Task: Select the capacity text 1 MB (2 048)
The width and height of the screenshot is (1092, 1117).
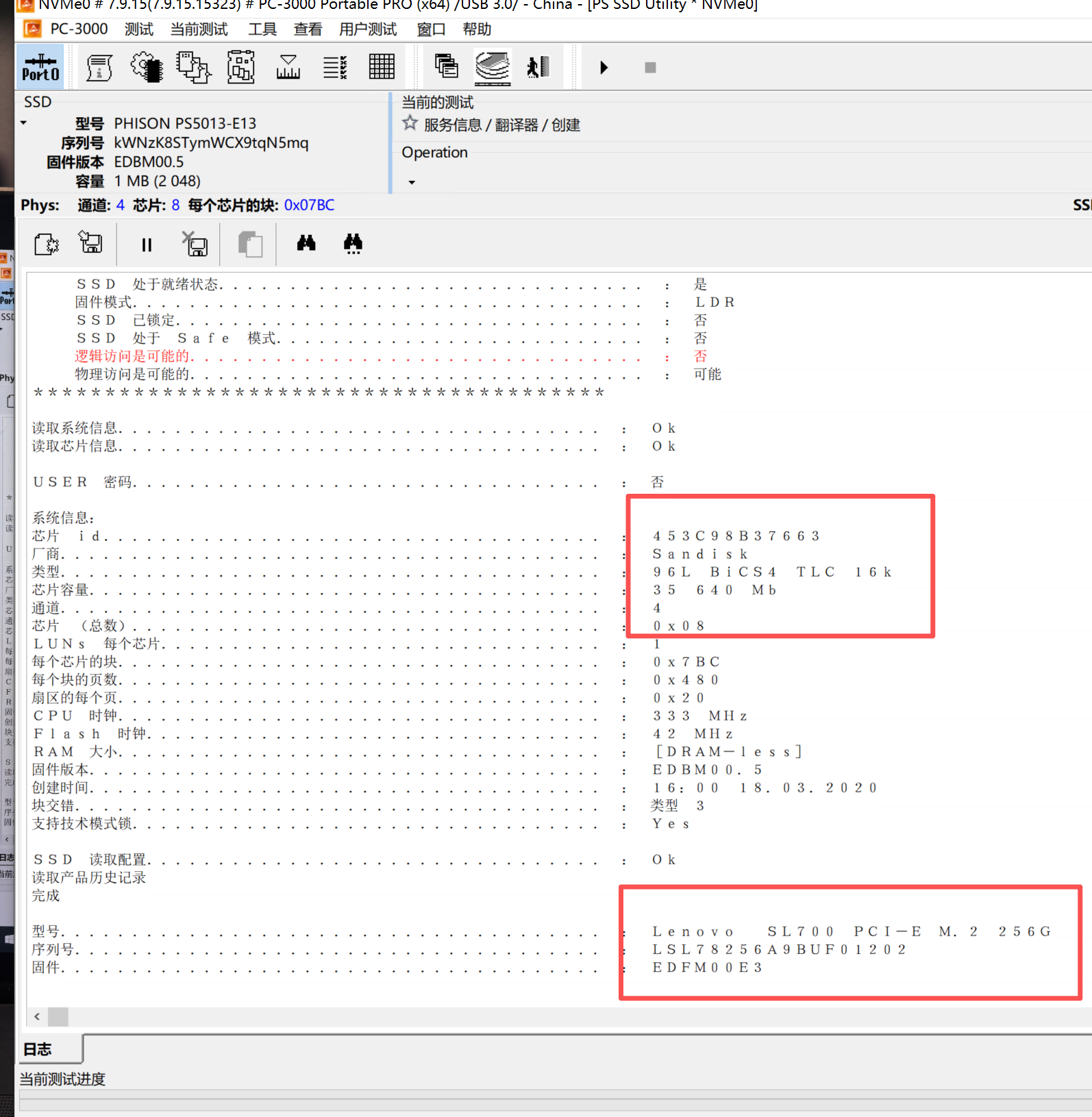Action: point(157,181)
